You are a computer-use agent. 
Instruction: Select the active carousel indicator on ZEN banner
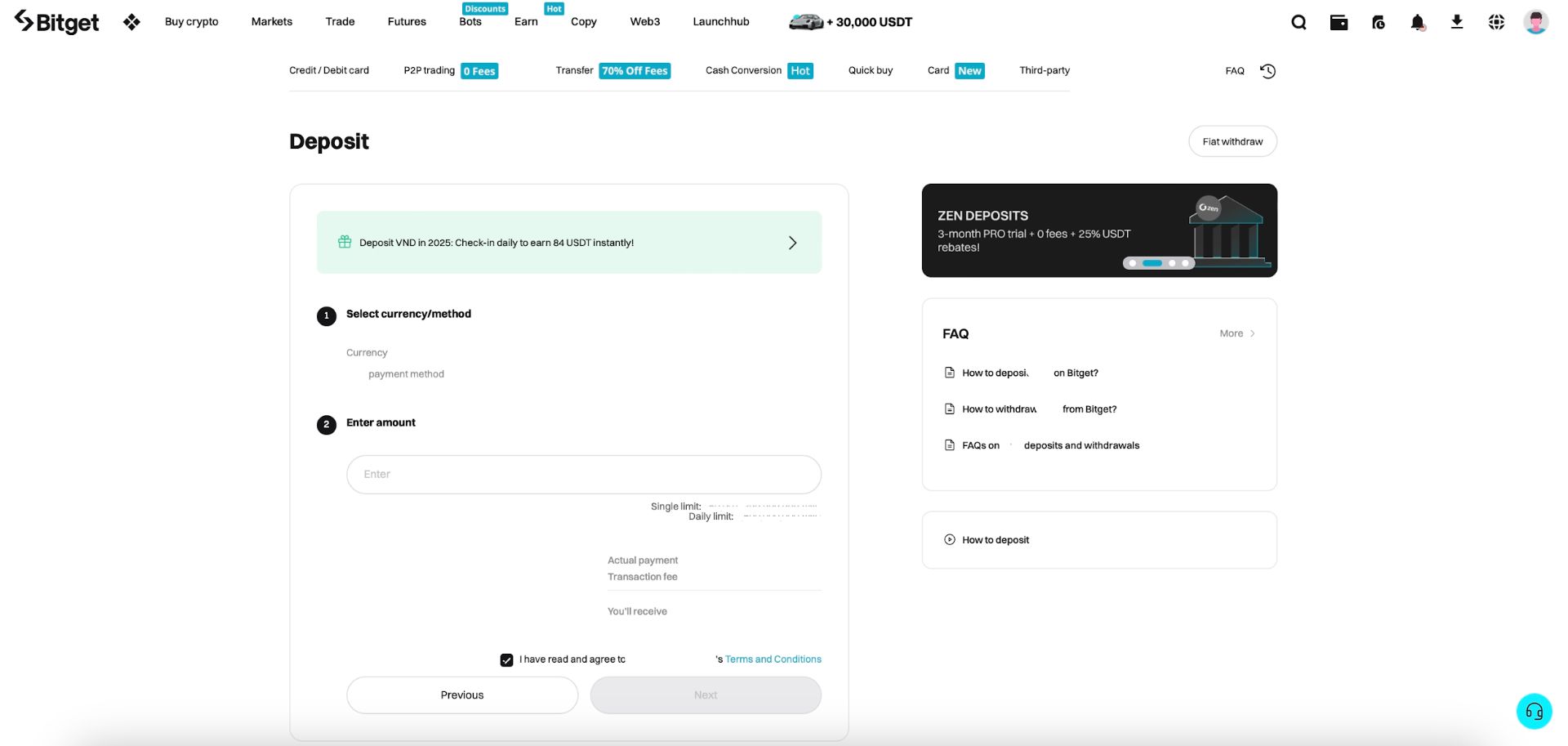1152,263
